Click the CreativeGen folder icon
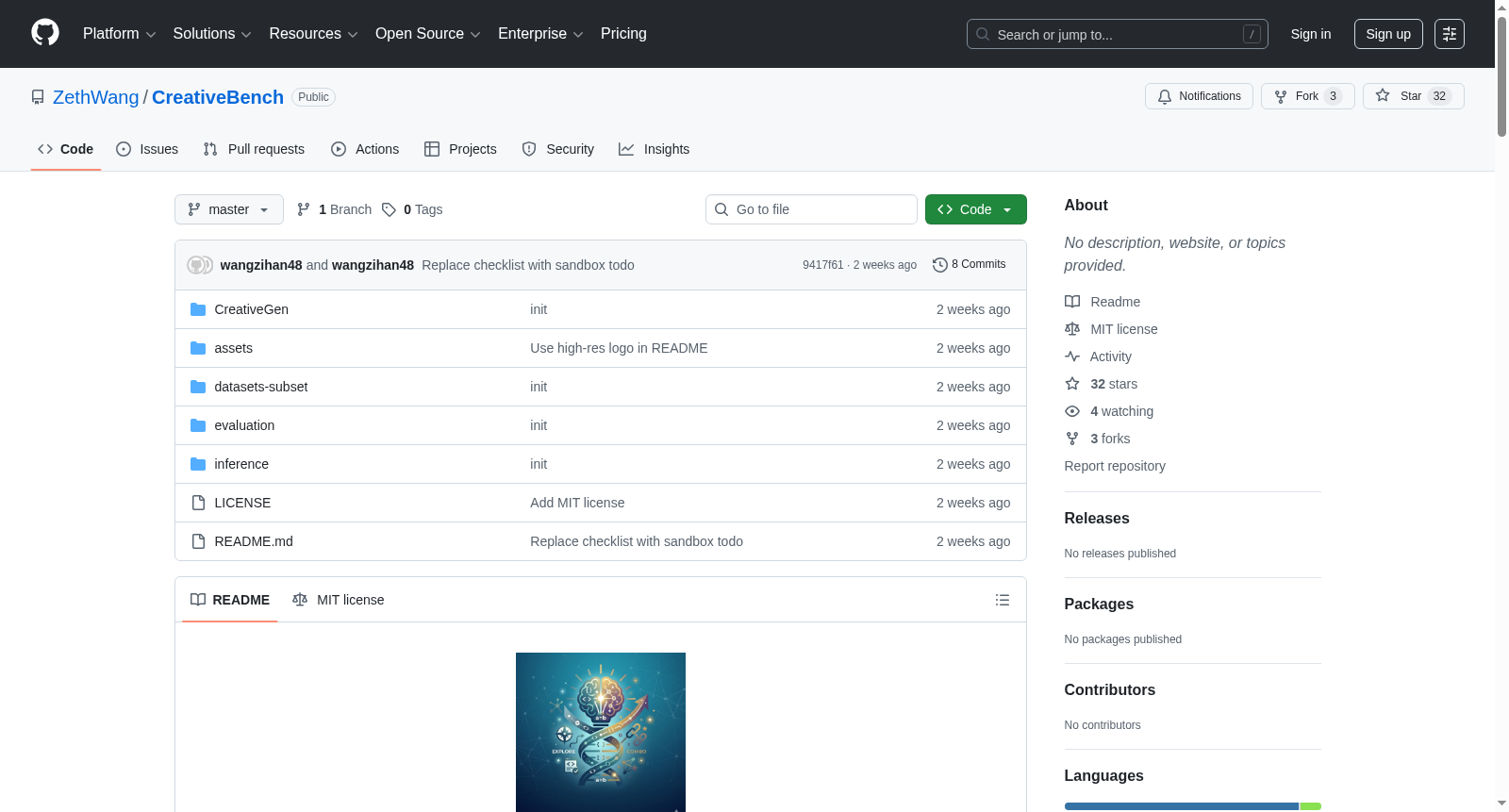Screen dimensions: 1509x812 (x=198, y=309)
